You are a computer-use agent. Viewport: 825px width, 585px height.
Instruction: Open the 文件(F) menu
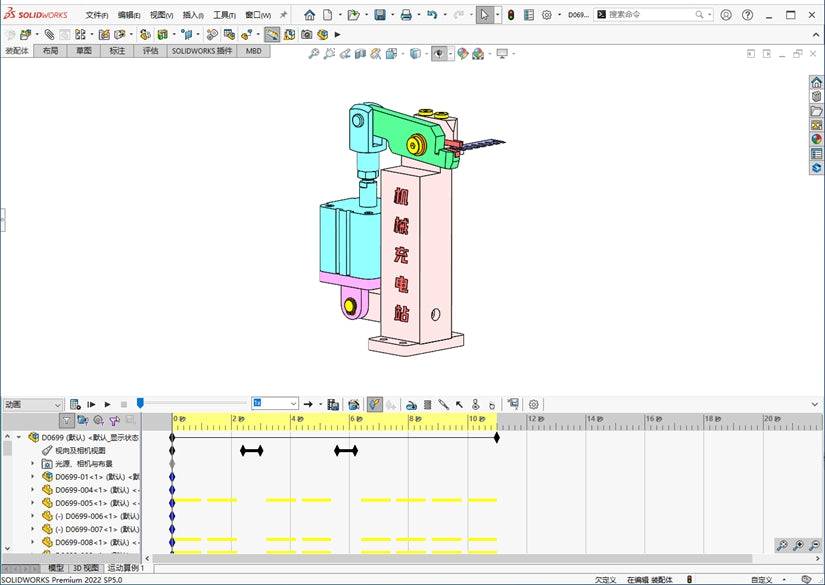tap(97, 15)
